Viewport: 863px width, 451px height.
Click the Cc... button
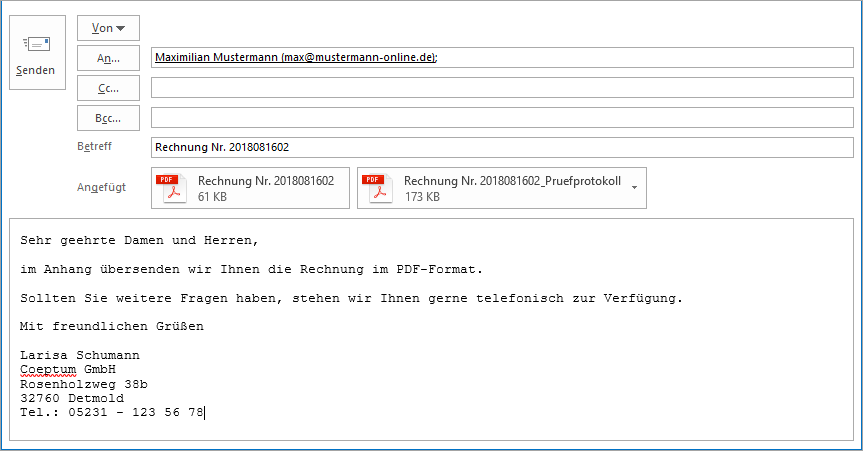108,88
